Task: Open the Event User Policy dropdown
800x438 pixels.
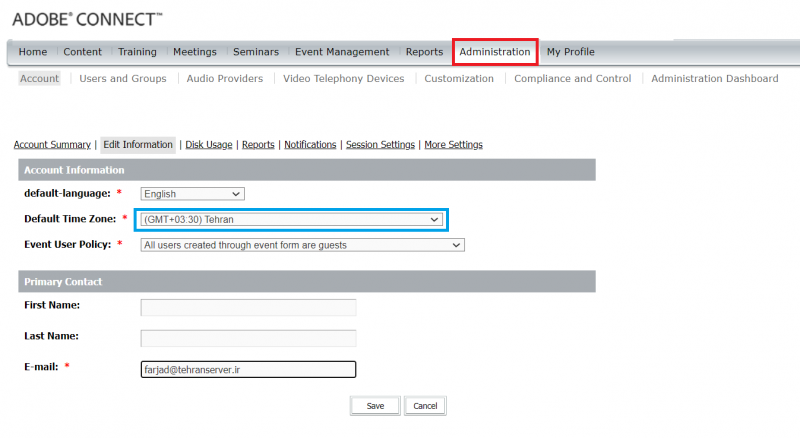Action: point(302,244)
